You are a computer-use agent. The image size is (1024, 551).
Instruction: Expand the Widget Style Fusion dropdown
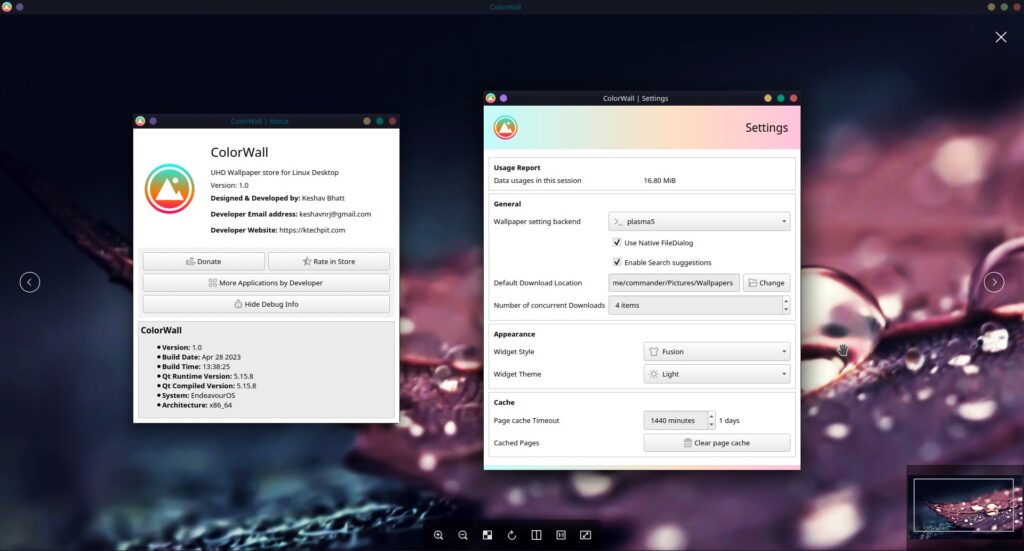pos(716,352)
